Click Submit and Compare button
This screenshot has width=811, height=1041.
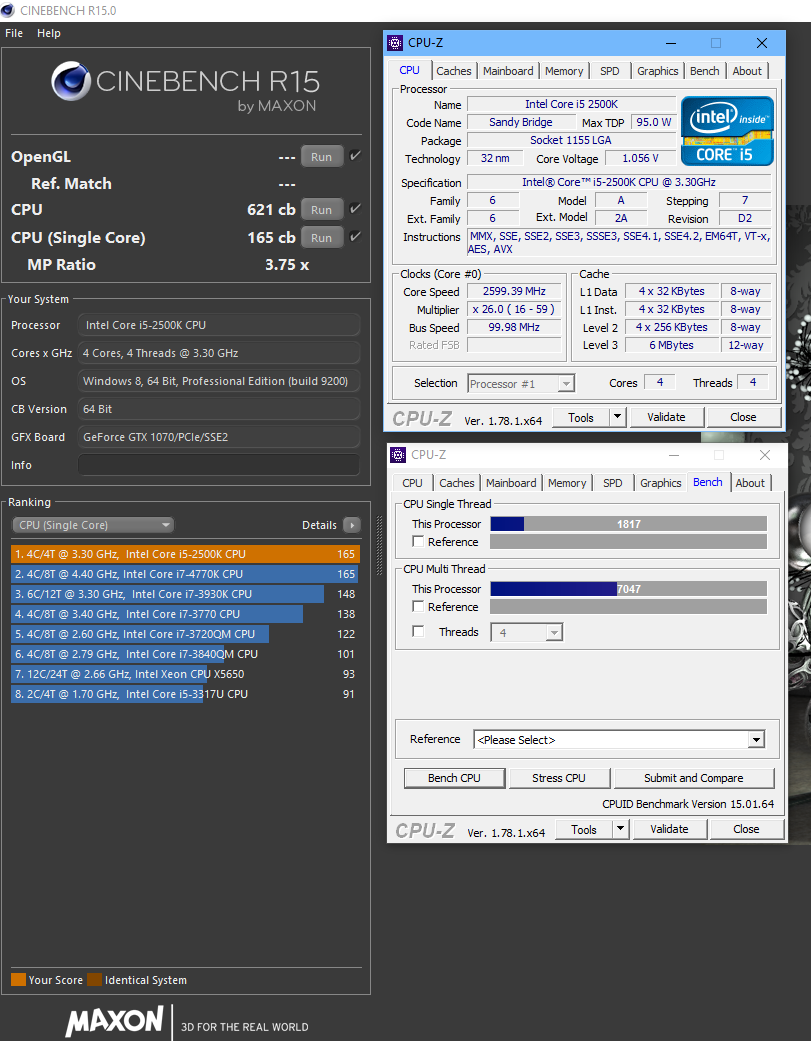coord(694,778)
